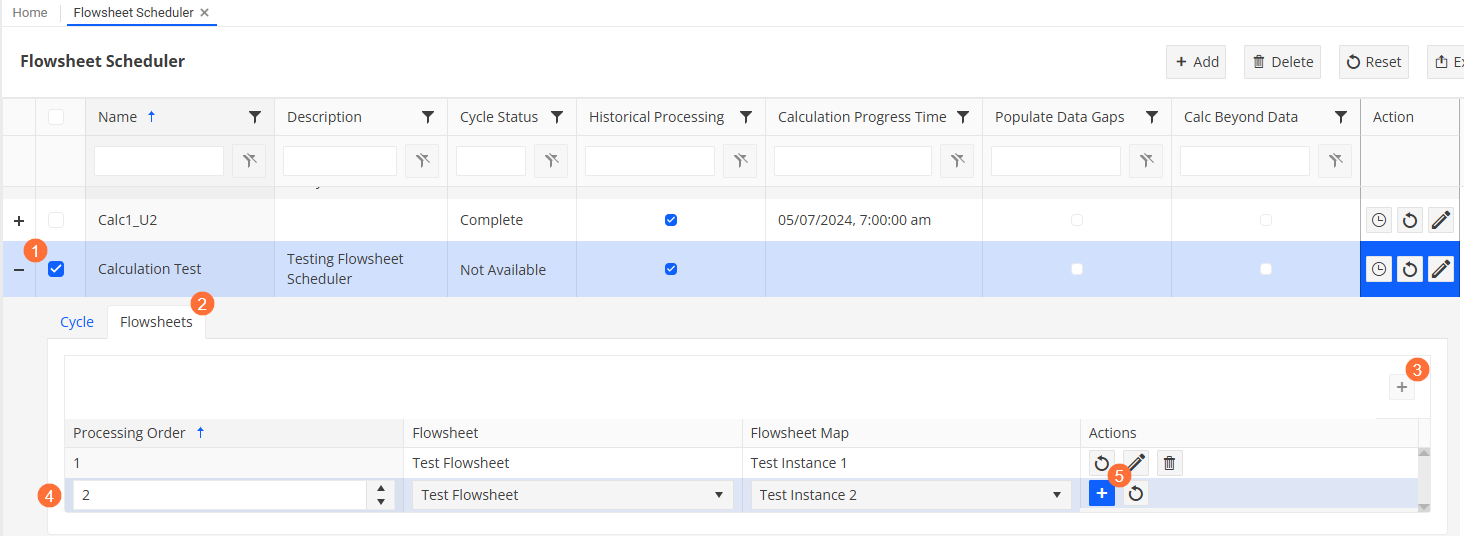
Task: Clear the Calculation Progress Time filter
Action: 957,161
